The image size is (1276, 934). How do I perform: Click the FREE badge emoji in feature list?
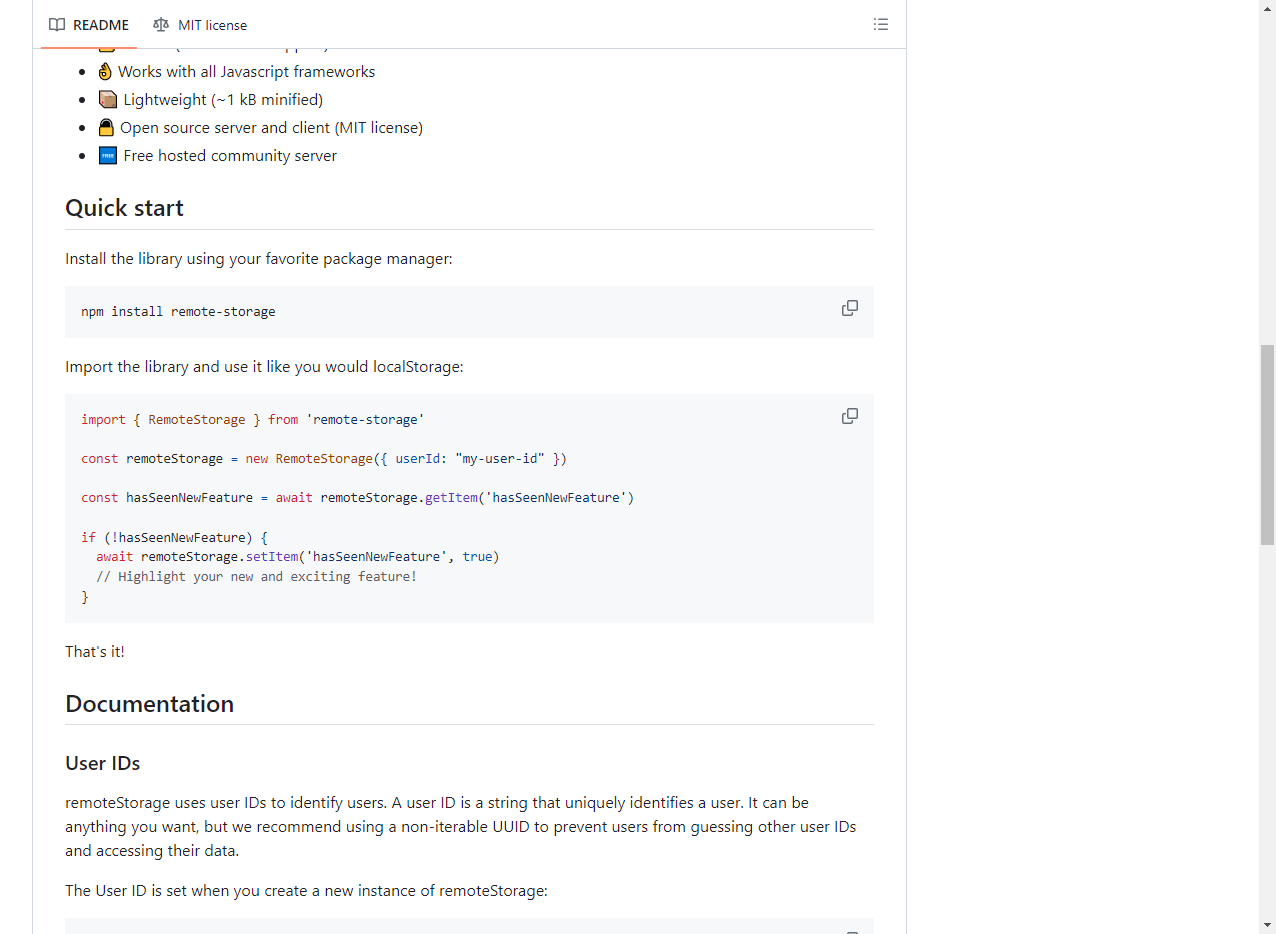pos(108,156)
